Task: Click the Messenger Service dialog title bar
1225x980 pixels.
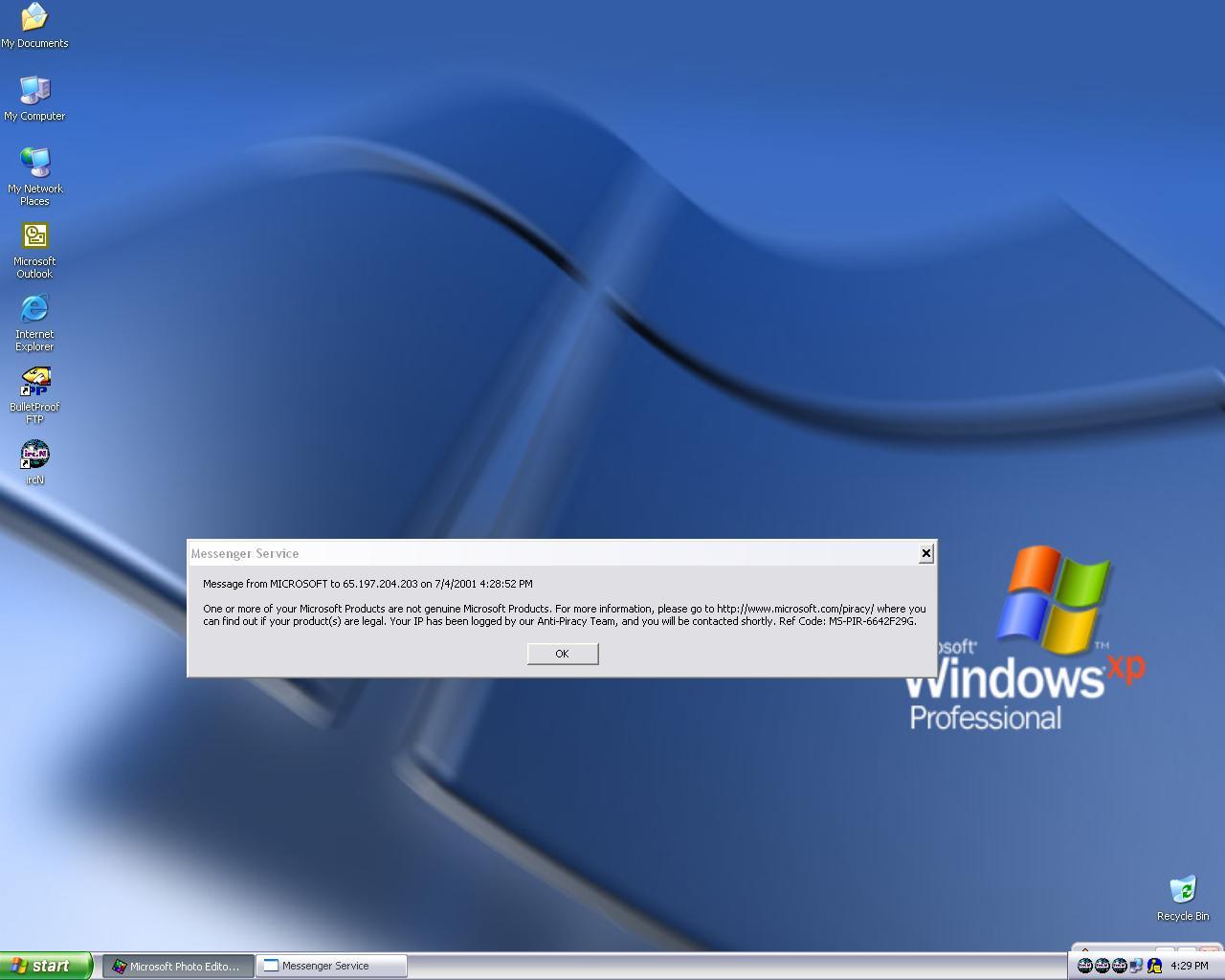Action: pos(552,553)
